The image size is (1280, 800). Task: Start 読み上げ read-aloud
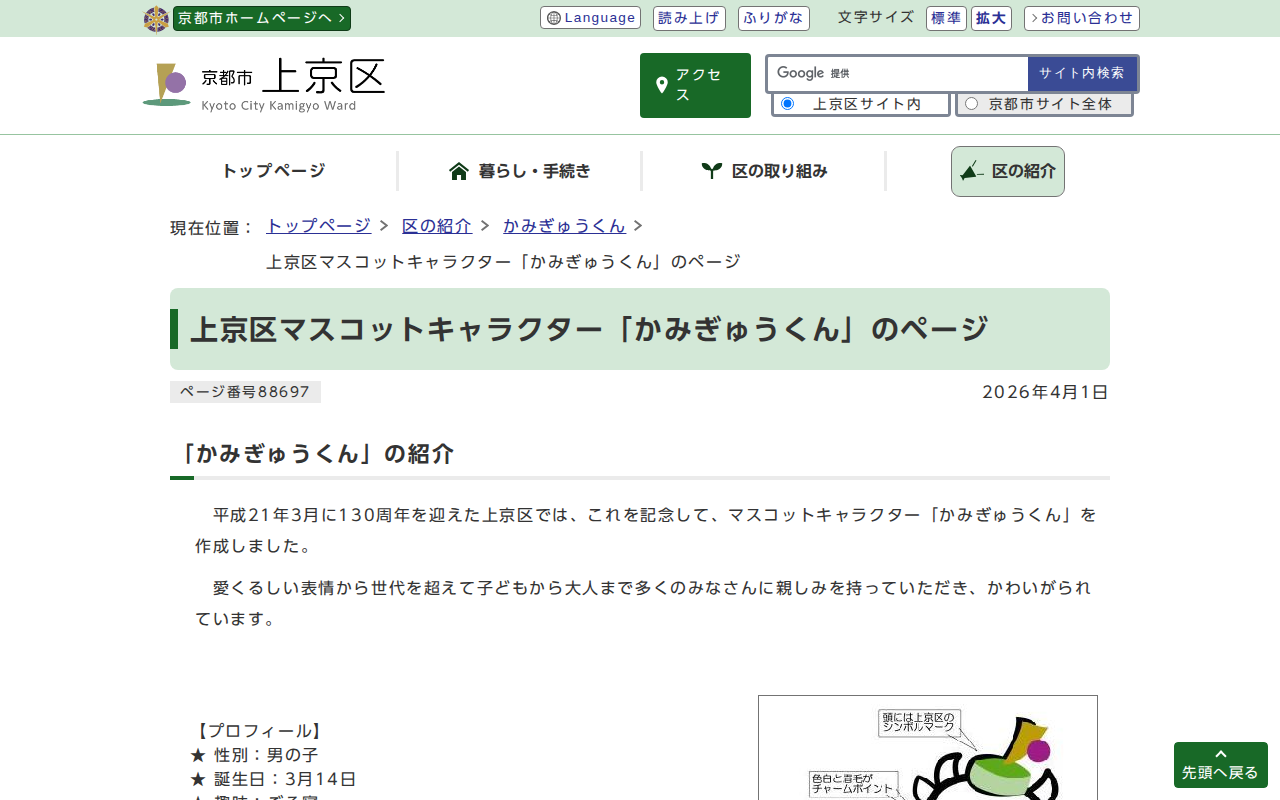point(689,18)
